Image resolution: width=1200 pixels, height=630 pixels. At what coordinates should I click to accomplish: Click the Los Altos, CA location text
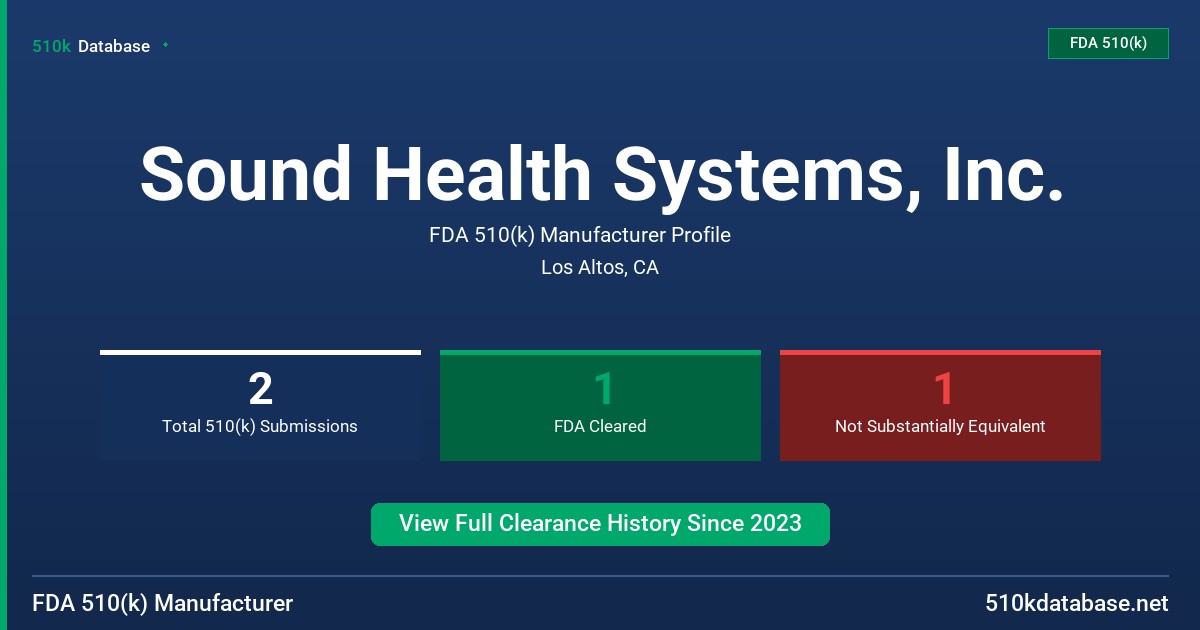[x=600, y=268]
